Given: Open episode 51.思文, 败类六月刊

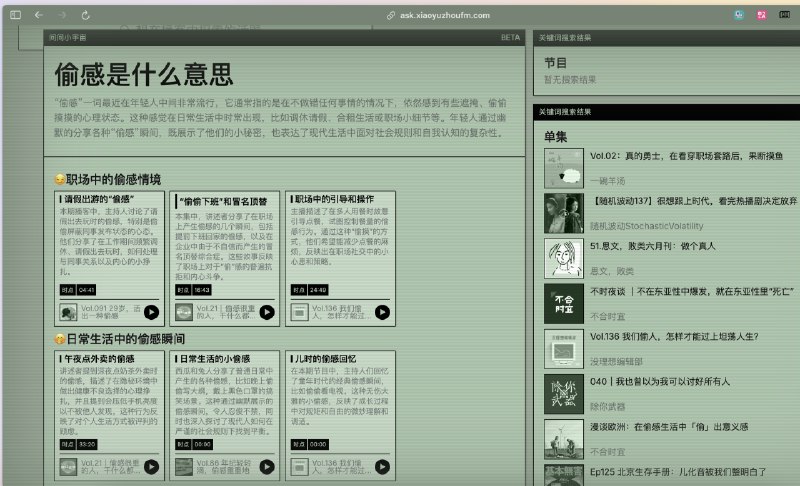Looking at the screenshot, I should click(x=653, y=246).
